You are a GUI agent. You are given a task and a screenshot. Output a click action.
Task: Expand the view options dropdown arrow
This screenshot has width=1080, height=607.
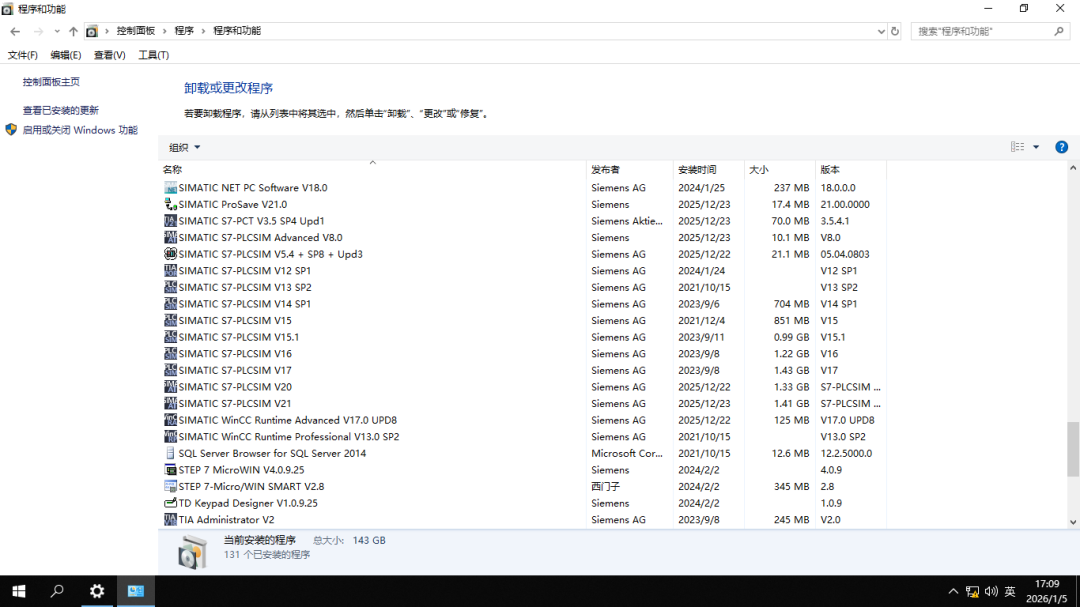(x=1036, y=147)
